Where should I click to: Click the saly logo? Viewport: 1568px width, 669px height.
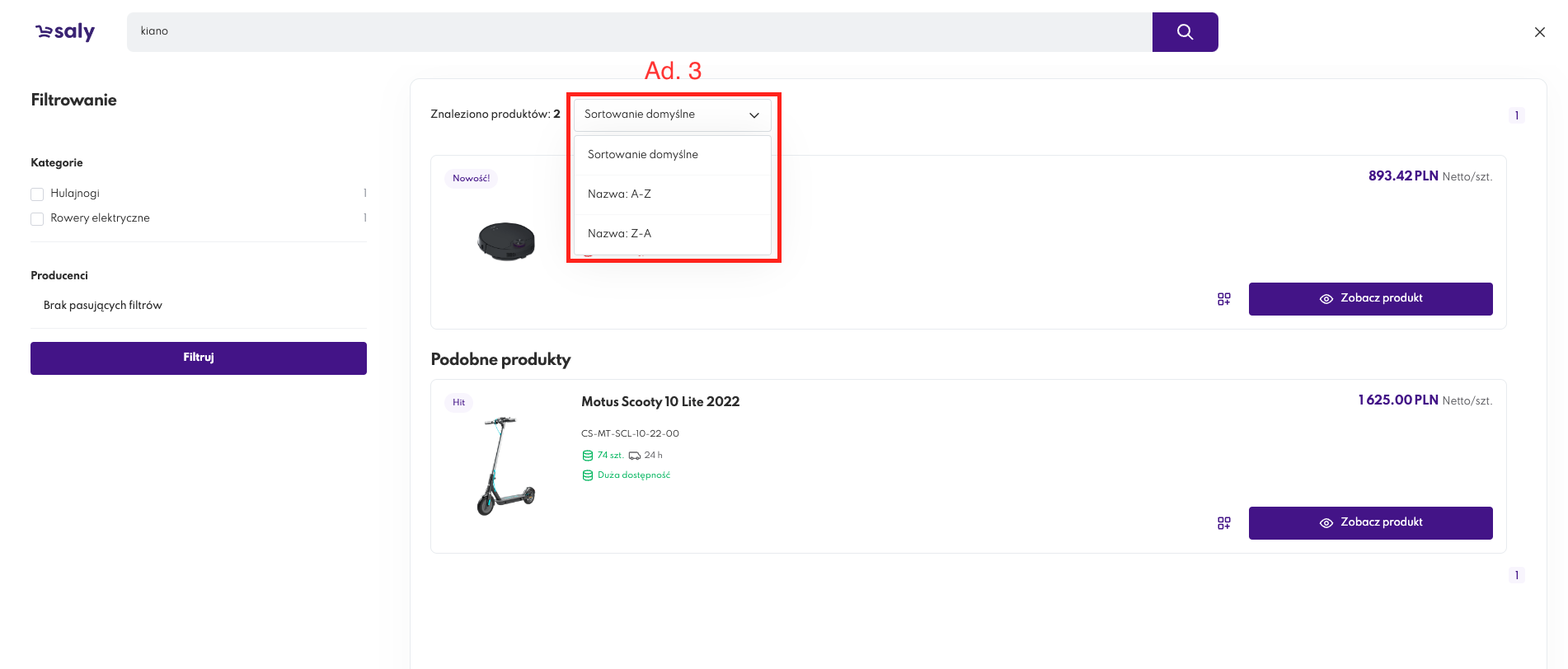click(x=65, y=32)
